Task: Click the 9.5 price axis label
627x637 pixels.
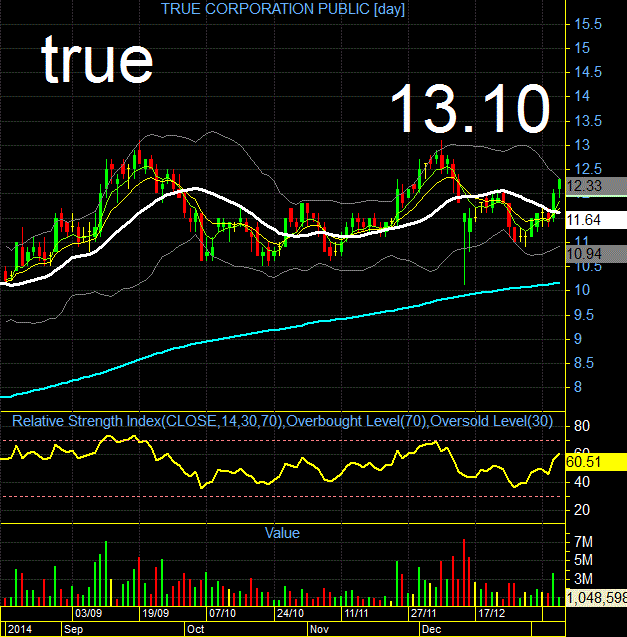Action: (584, 315)
